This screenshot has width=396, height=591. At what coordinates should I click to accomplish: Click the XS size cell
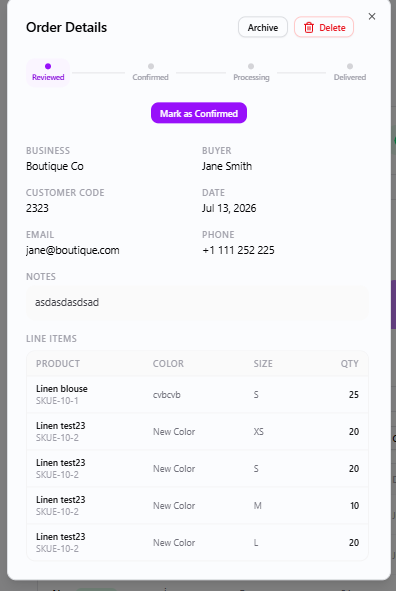[x=258, y=432]
